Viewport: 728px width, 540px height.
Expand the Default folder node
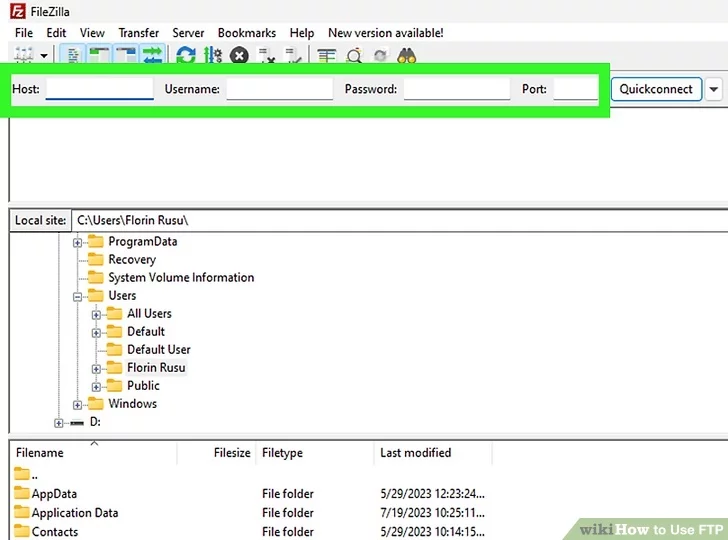click(96, 333)
